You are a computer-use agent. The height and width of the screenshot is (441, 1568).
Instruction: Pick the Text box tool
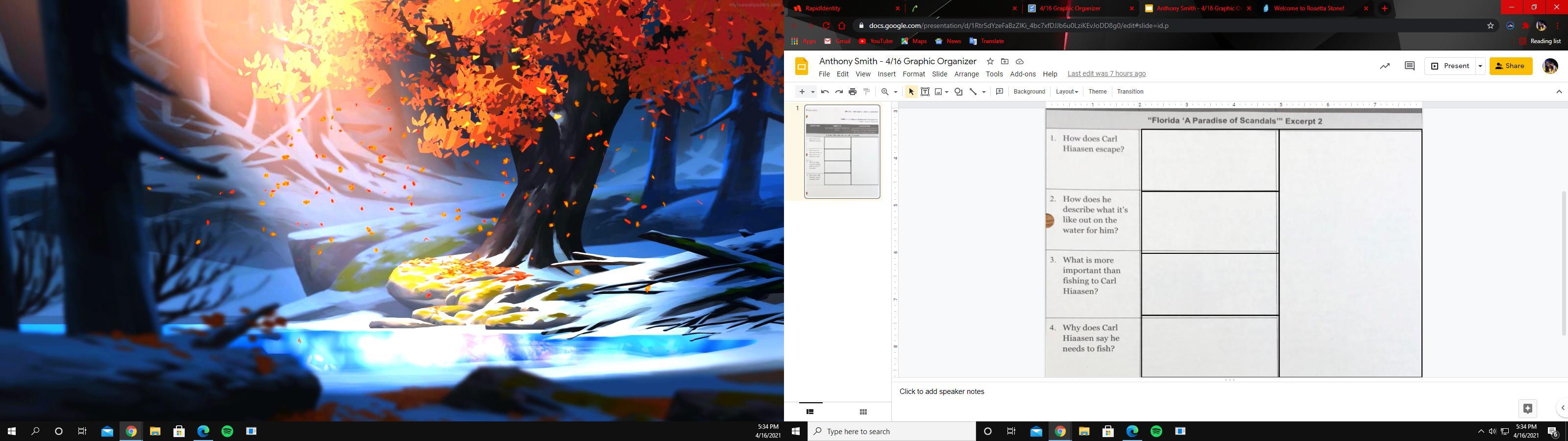925,92
